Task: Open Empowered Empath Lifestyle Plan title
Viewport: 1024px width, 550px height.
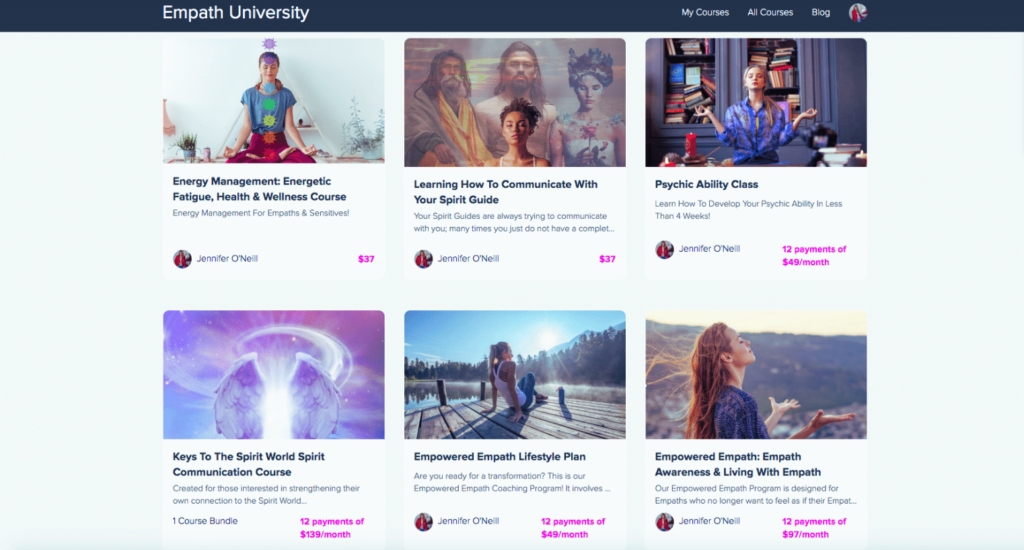Action: pyautogui.click(x=499, y=457)
